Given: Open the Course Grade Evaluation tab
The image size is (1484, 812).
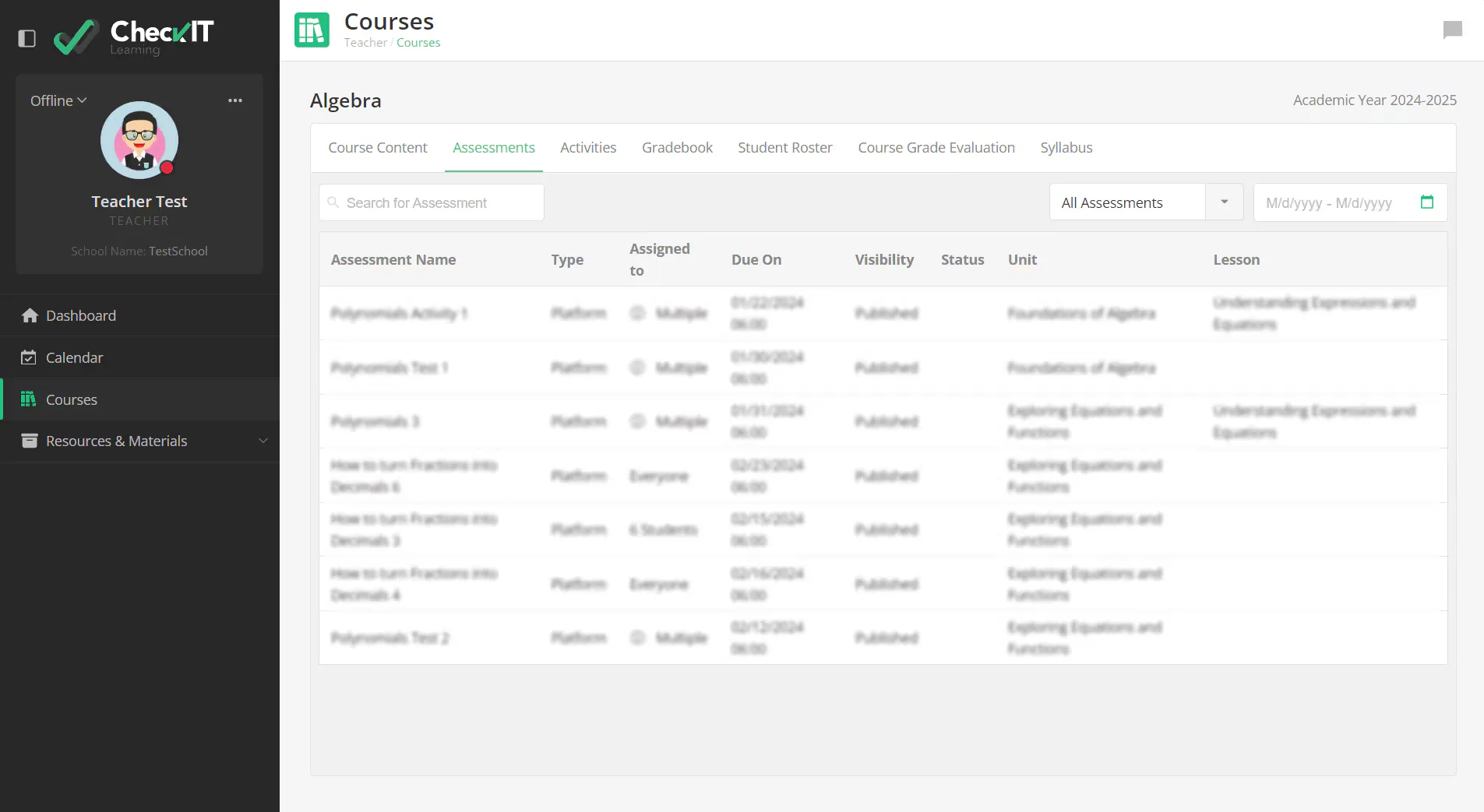Looking at the screenshot, I should 936,148.
